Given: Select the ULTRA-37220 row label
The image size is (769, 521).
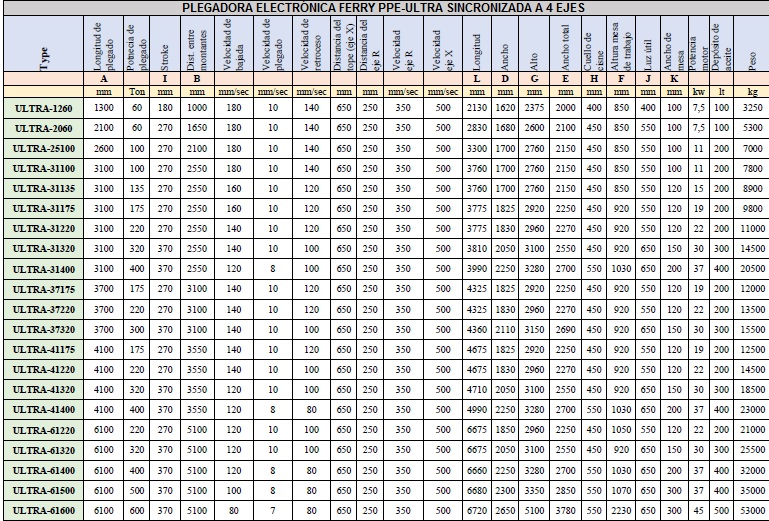Looking at the screenshot, I should click(43, 310).
